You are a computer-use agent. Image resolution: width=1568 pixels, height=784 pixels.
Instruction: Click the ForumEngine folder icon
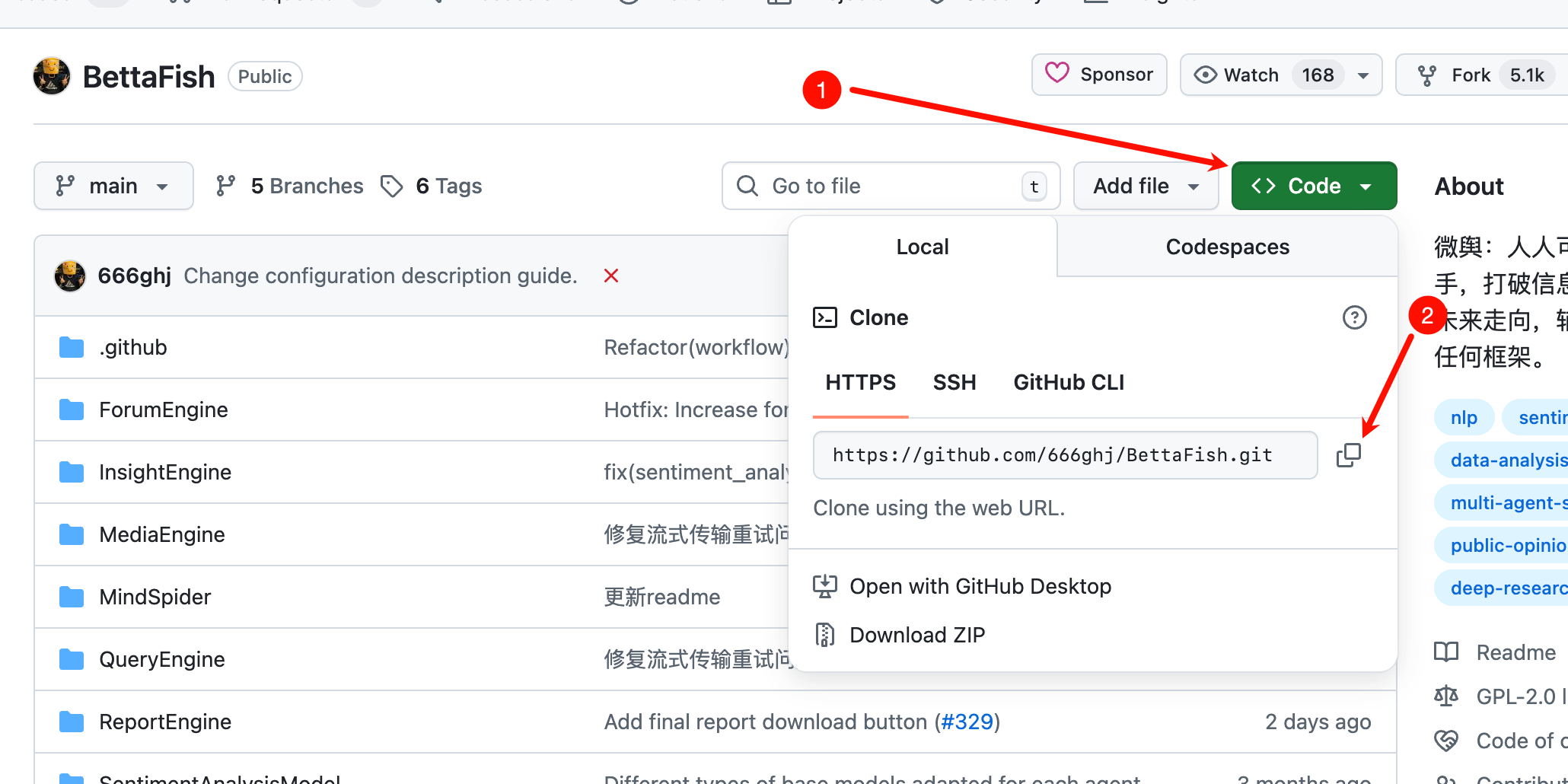pos(72,410)
